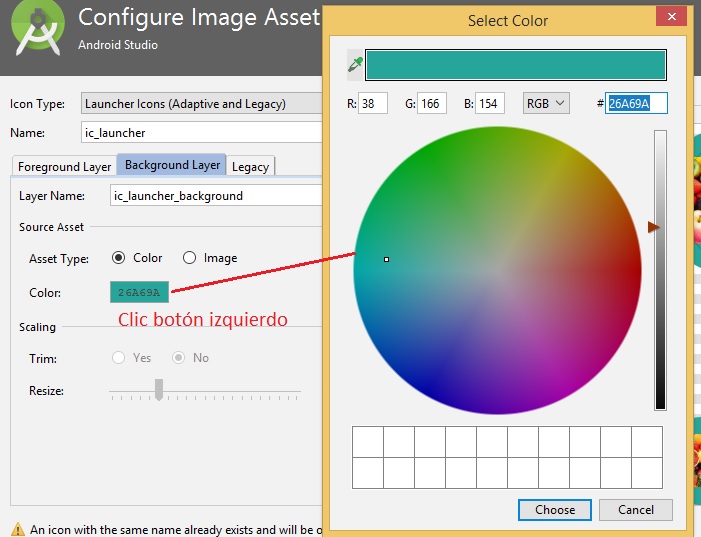This screenshot has width=701, height=537.
Task: Click the 26A69A color swatch
Action: click(x=139, y=293)
